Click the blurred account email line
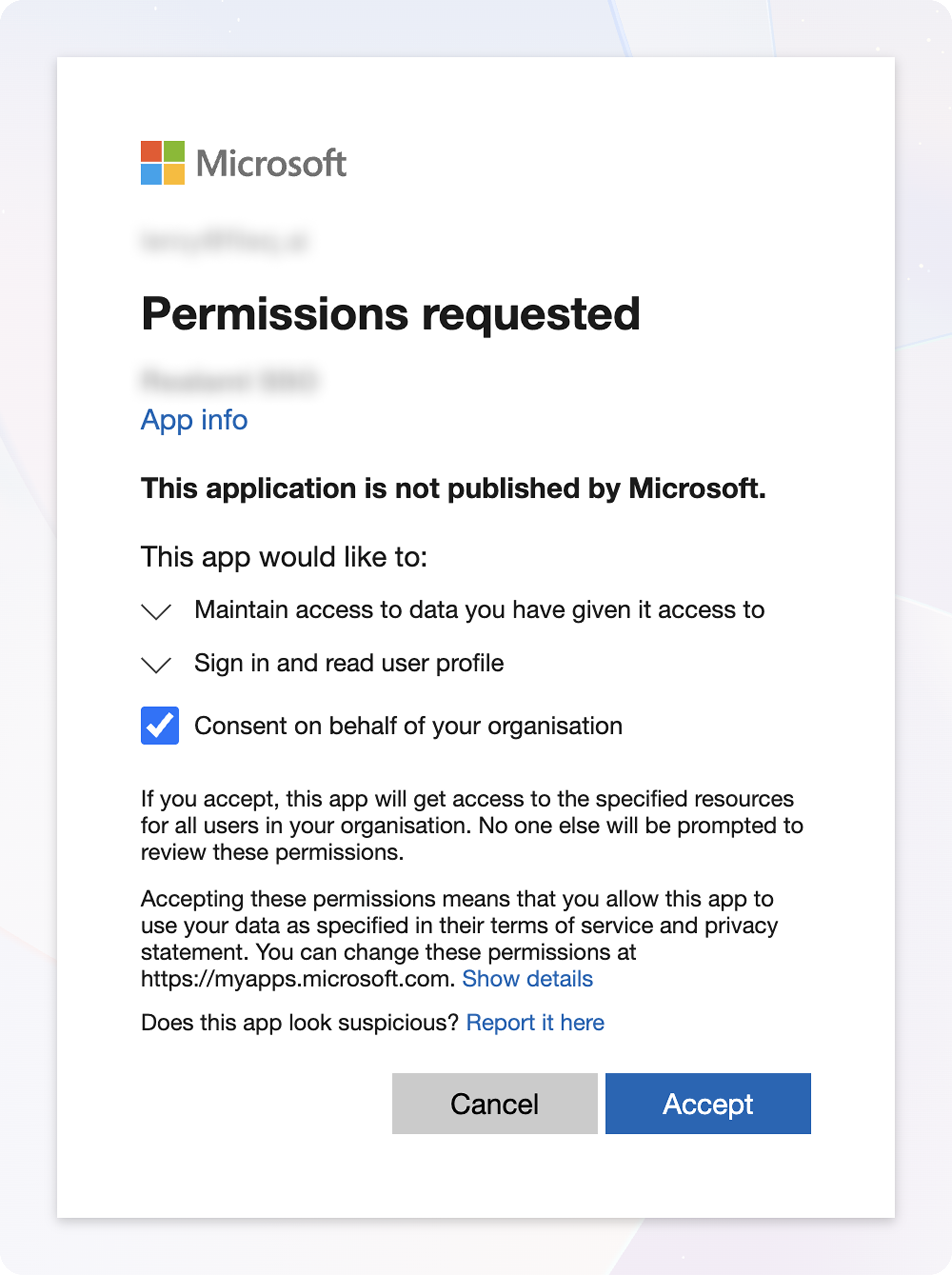952x1275 pixels. click(225, 241)
